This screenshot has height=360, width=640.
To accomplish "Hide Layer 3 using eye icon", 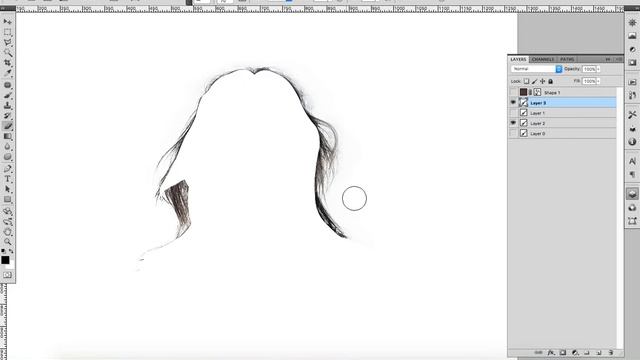I will [513, 102].
